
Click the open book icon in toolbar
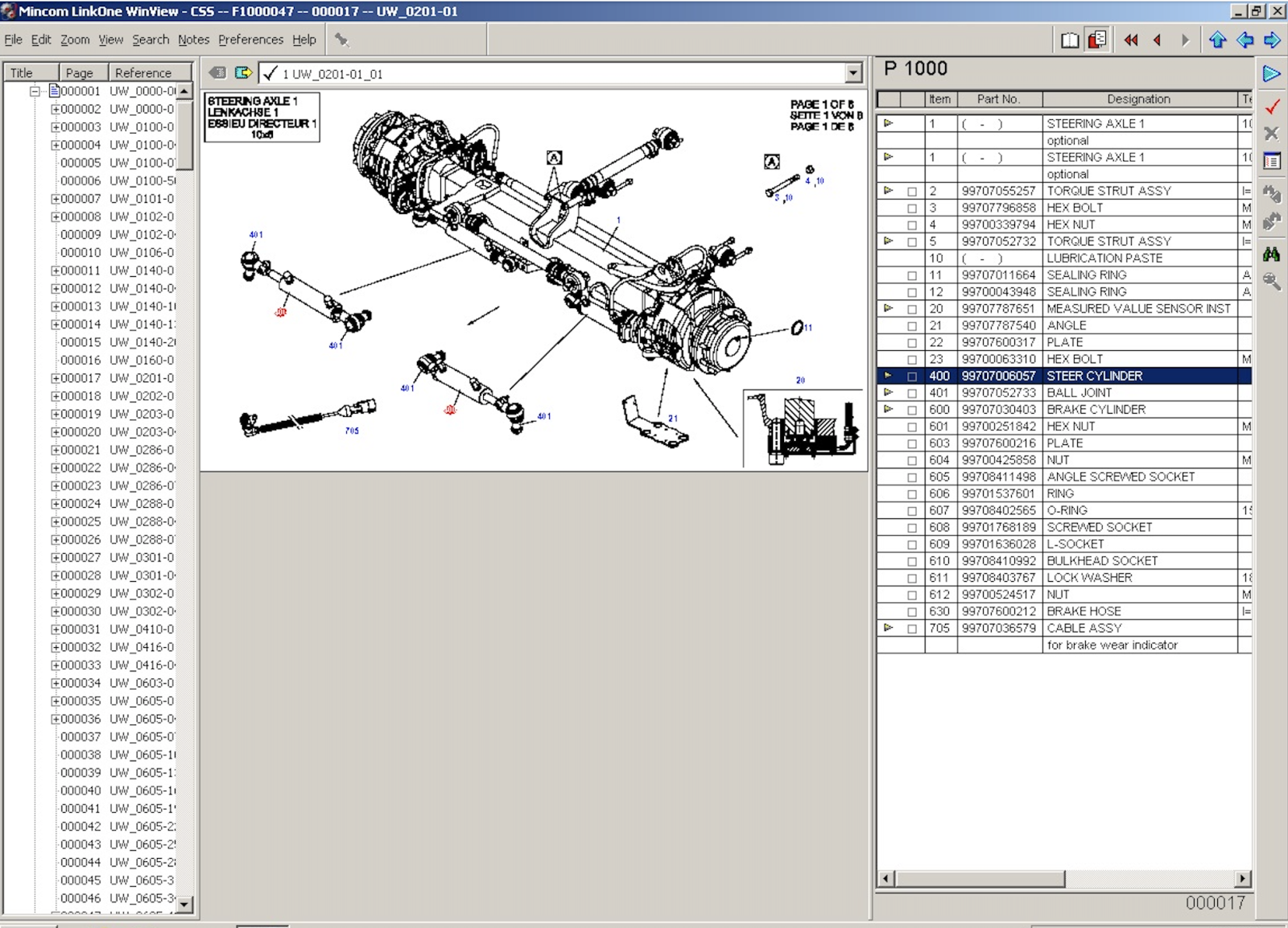[x=1069, y=40]
